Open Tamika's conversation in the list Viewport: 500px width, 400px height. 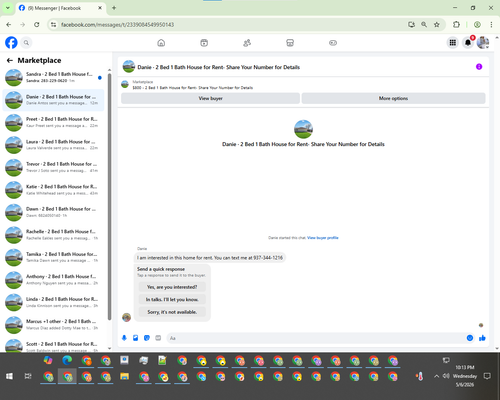(x=53, y=257)
